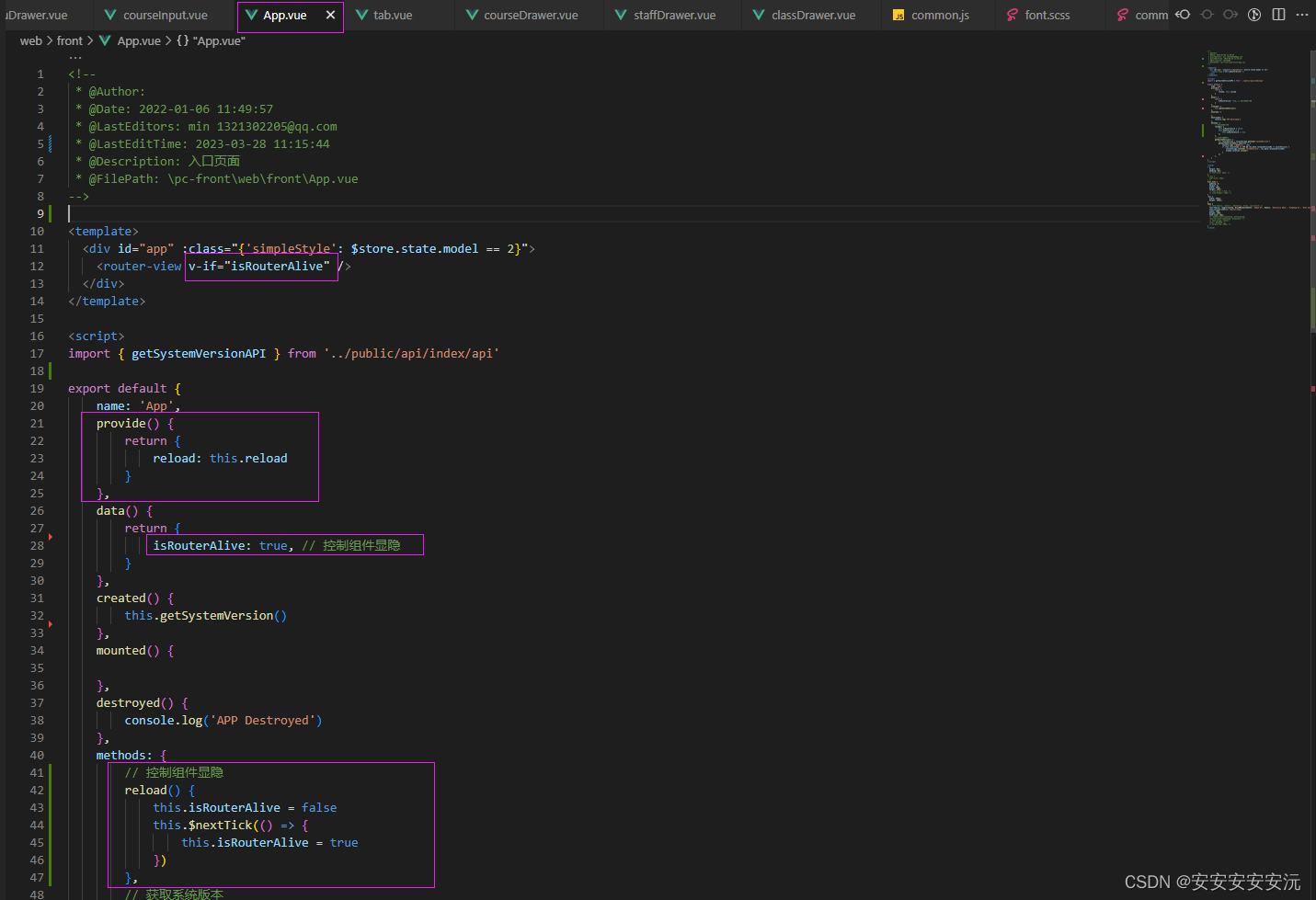Click the v-if="isRouterAlive" attribute
The image size is (1316, 900).
pyautogui.click(x=259, y=266)
